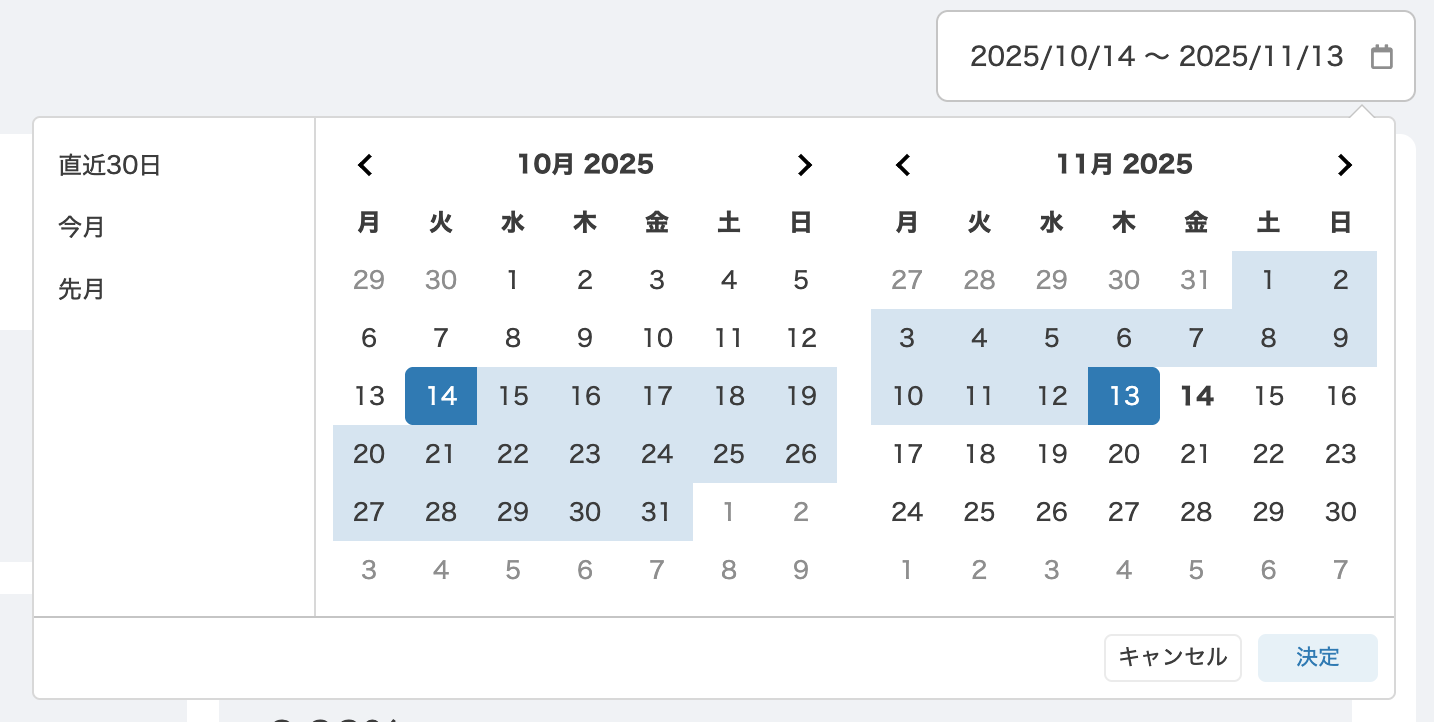The height and width of the screenshot is (722, 1434).
Task: Select the 先月 preset range
Action: click(x=81, y=290)
